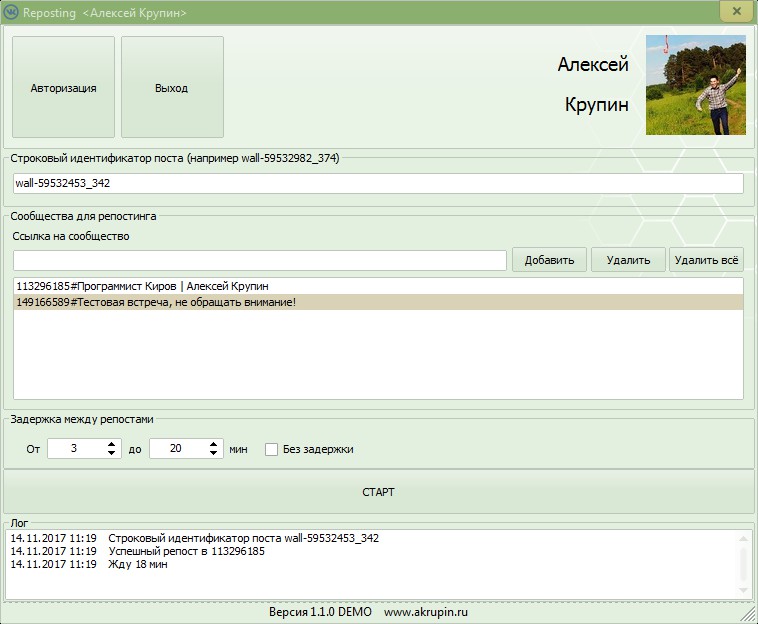
Task: Click 'Версия 1.1.0 DEMO' status text
Action: [320, 612]
